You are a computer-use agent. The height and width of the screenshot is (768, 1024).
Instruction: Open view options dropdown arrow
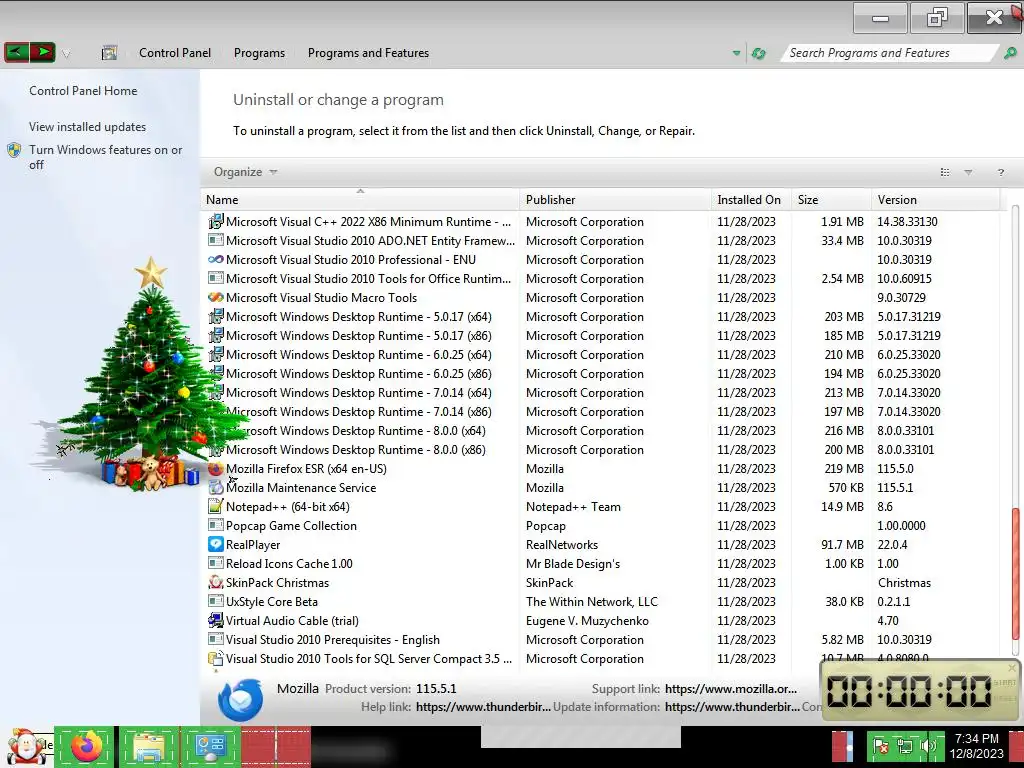coord(968,172)
